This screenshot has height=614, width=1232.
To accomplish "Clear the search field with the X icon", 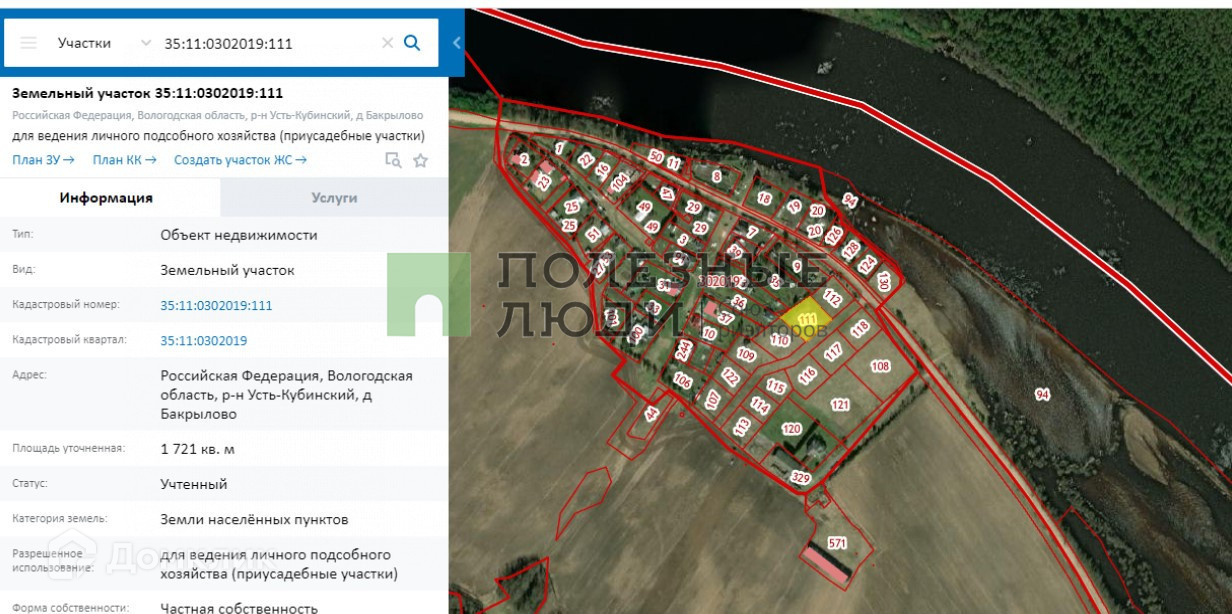I will pos(388,43).
